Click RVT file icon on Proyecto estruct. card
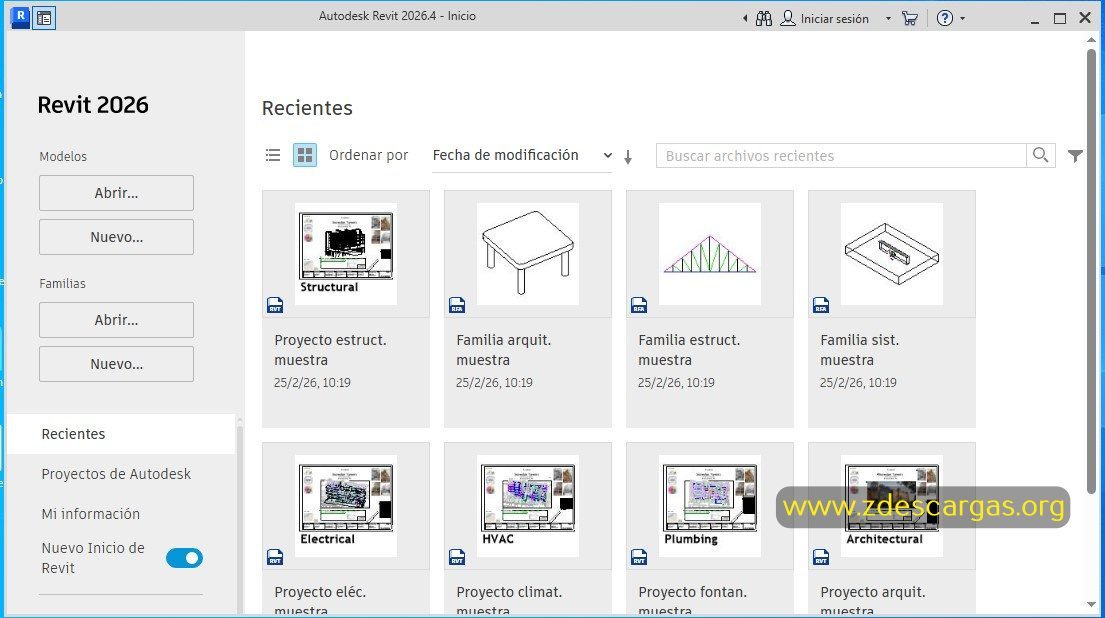Image resolution: width=1105 pixels, height=618 pixels. 275,305
